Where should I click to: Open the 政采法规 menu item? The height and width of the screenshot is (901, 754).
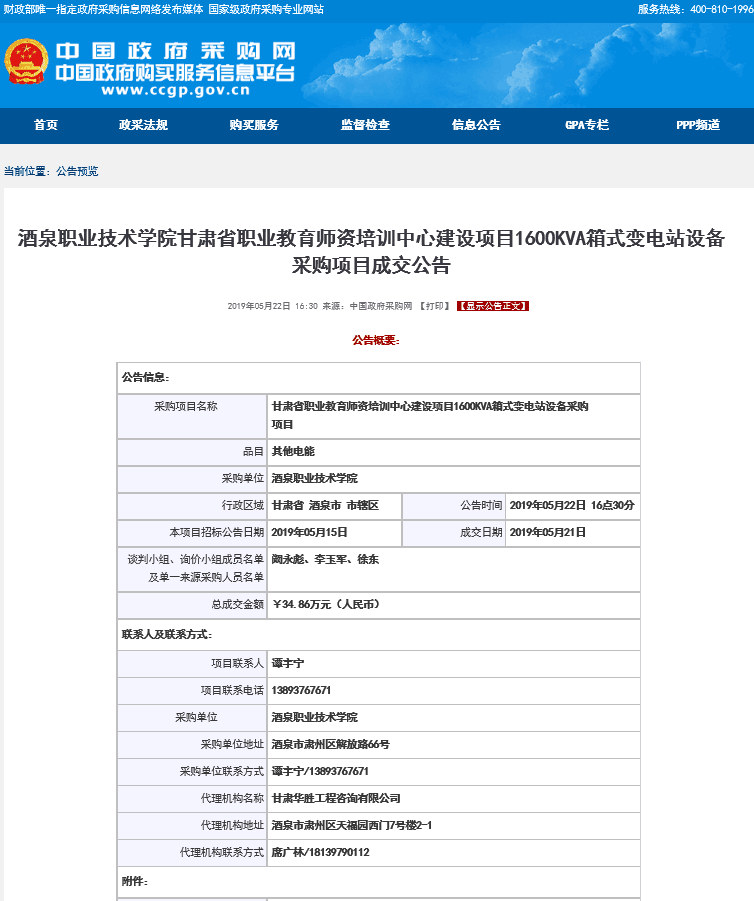pyautogui.click(x=143, y=125)
